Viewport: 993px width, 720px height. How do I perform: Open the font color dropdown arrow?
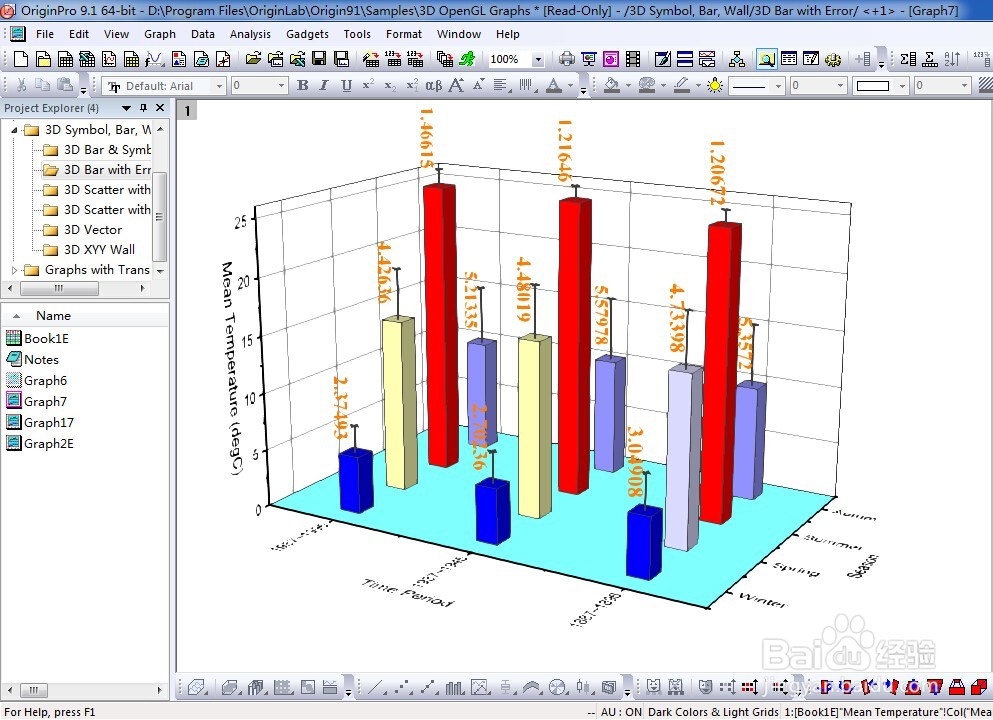click(571, 85)
